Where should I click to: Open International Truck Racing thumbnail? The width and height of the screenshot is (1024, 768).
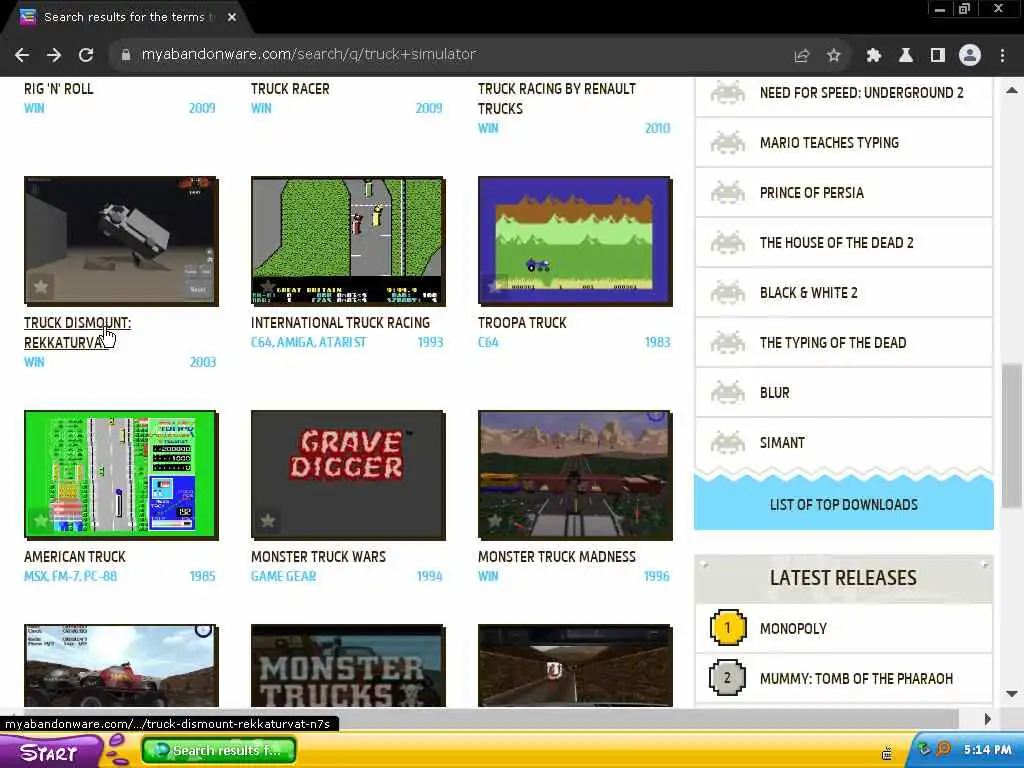click(348, 240)
